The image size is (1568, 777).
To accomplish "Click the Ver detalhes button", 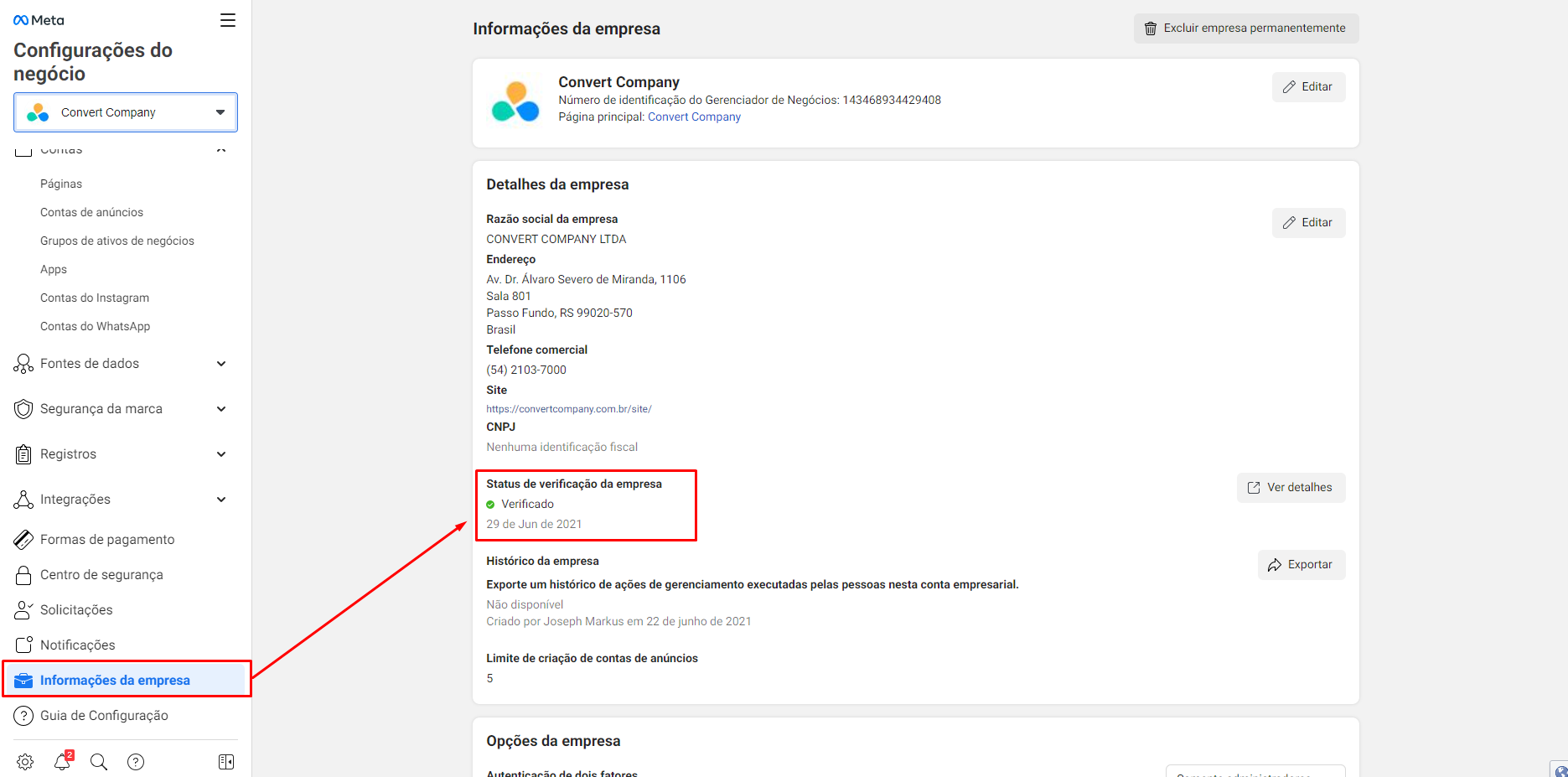I will 1291,488.
